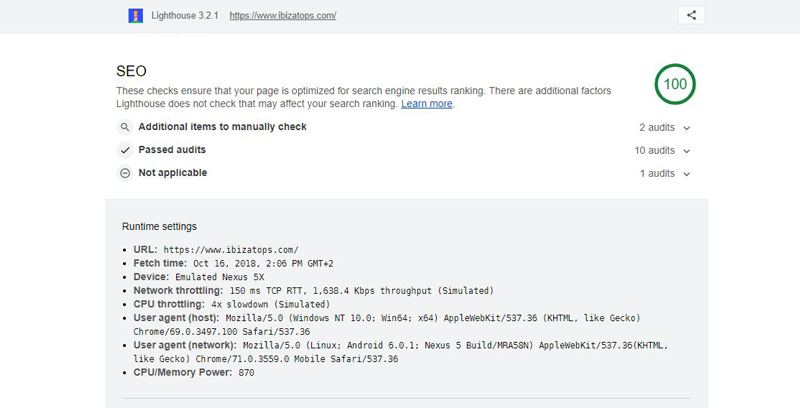The image size is (800, 408).
Task: Expand the chevron next to 10 audits
Action: point(687,151)
